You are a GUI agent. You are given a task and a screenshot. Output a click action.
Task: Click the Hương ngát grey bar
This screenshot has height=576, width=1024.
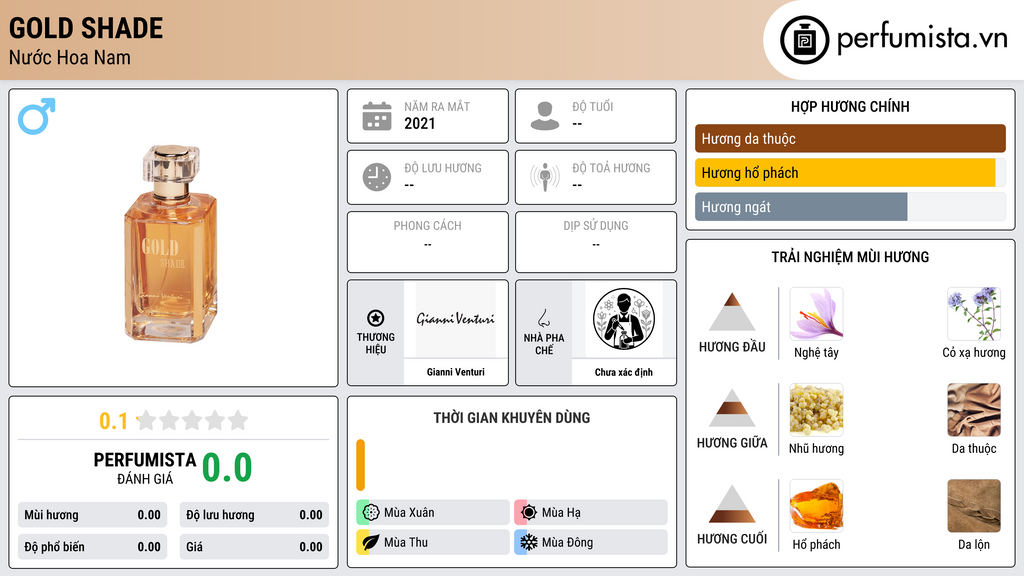tap(801, 207)
